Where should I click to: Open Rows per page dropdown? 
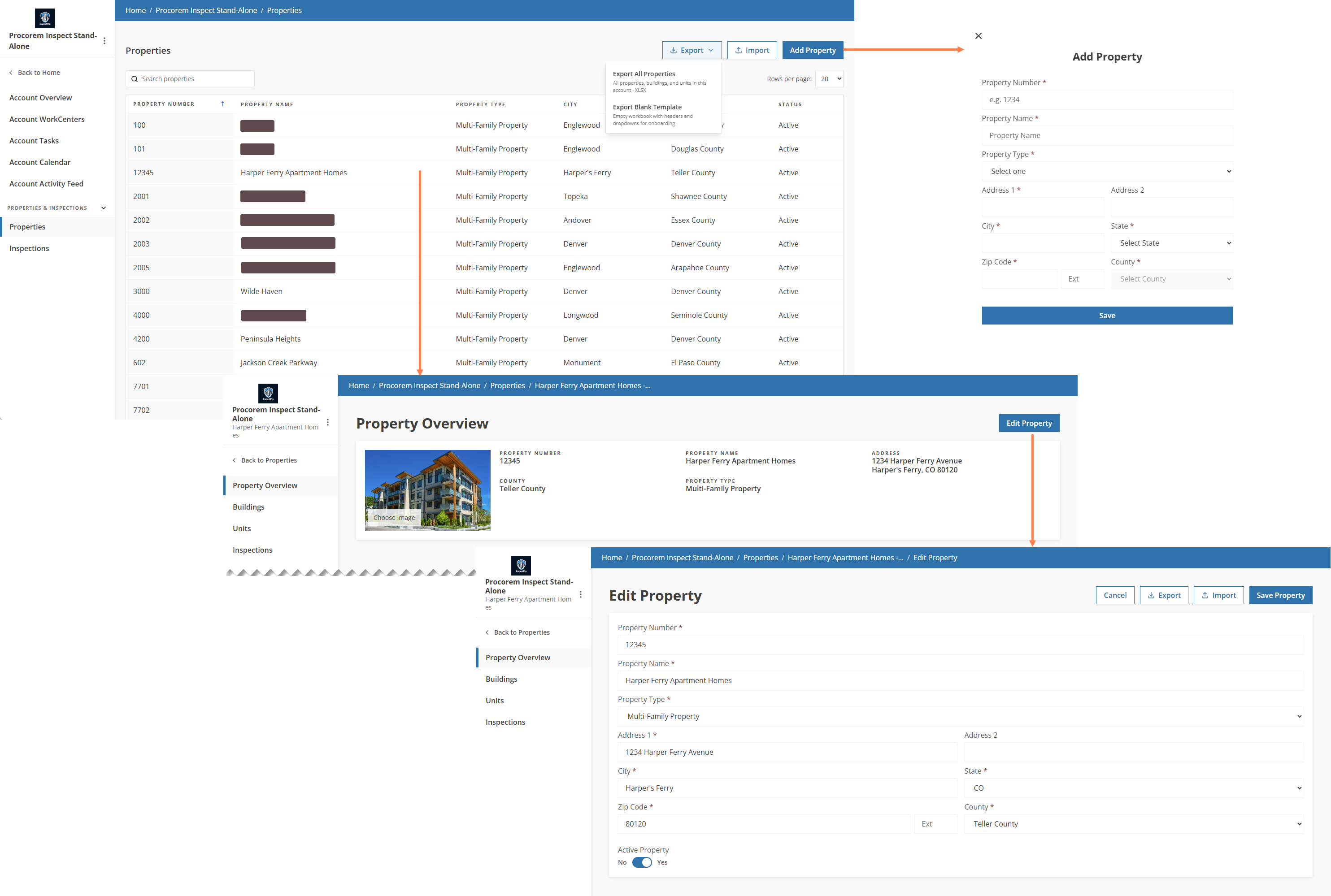[x=830, y=79]
